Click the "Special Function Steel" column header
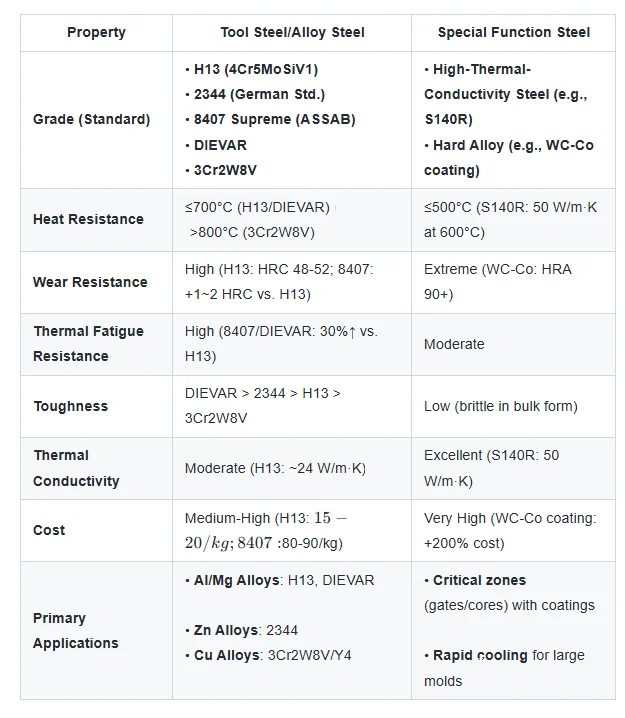625x718 pixels. [x=513, y=32]
